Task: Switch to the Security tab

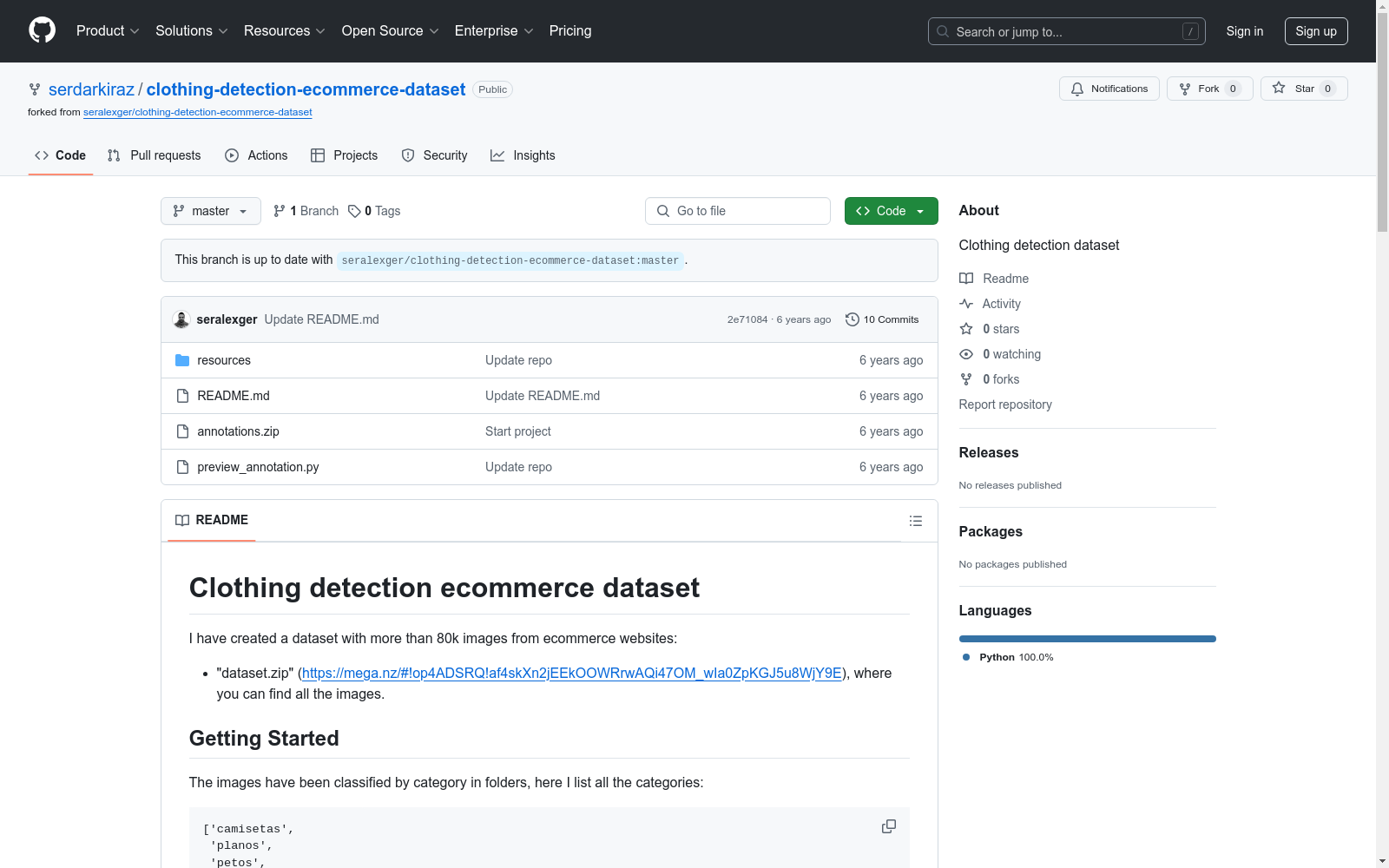Action: tap(434, 155)
